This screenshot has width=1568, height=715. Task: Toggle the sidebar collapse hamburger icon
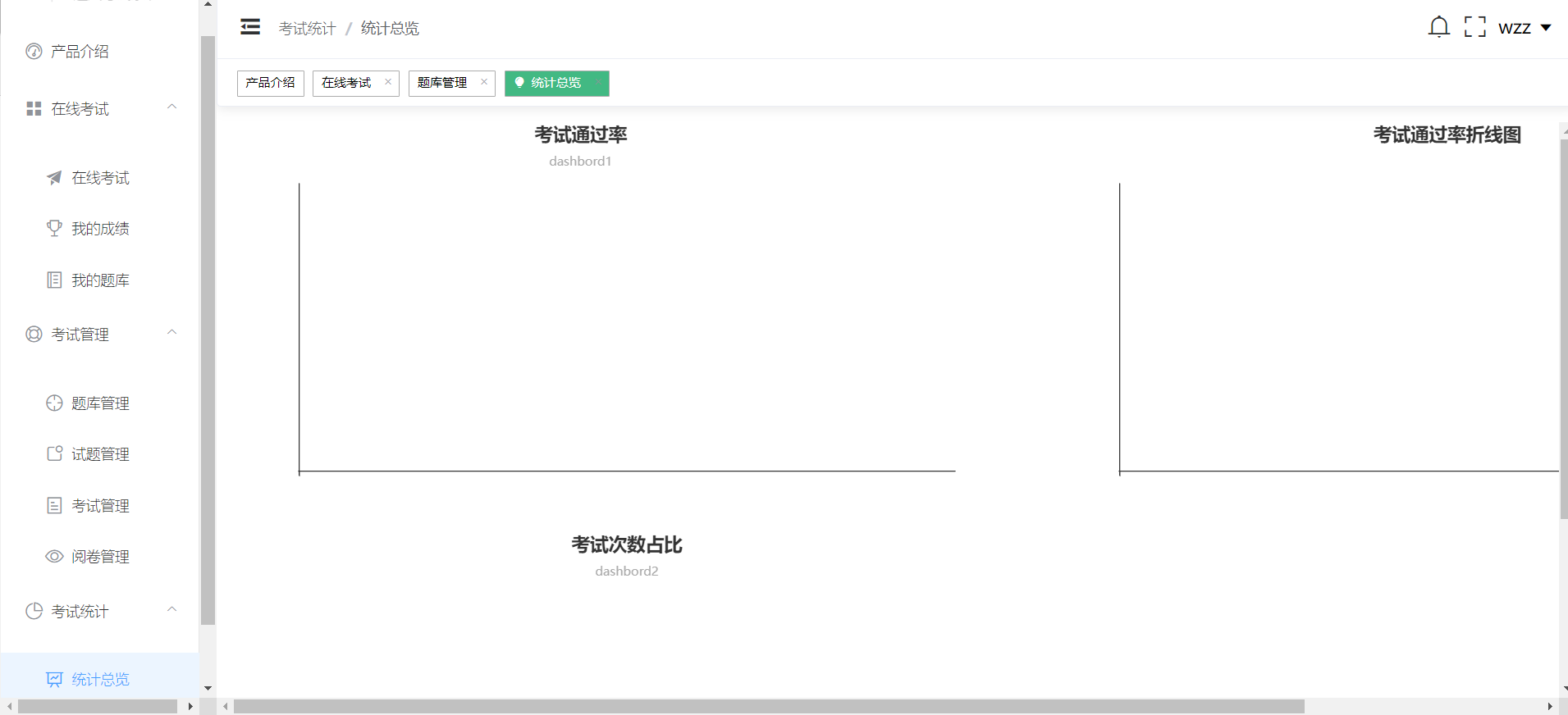point(250,27)
